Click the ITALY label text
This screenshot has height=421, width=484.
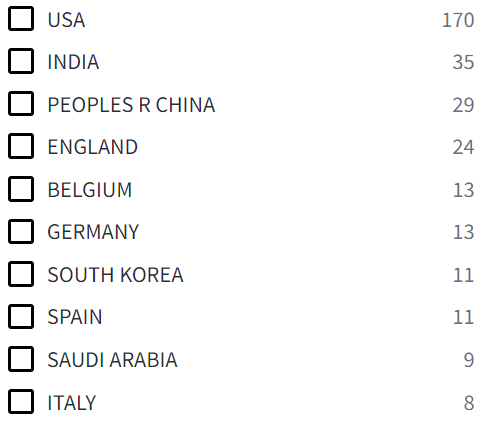72,403
